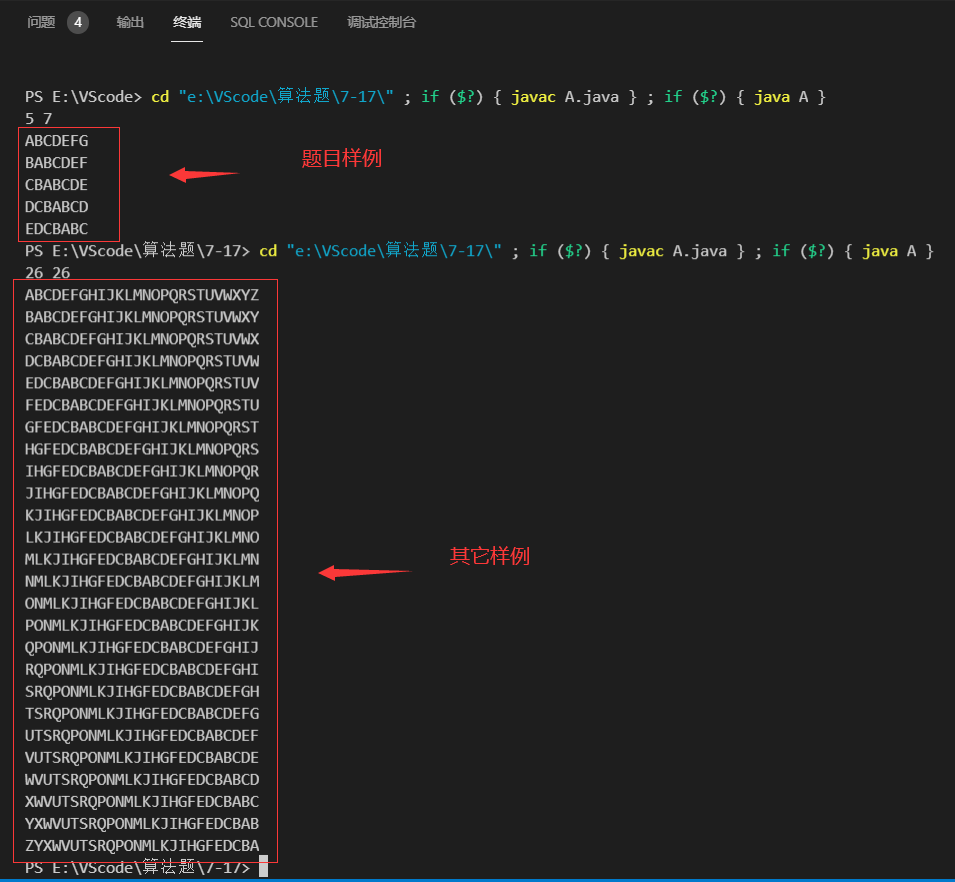Click the row DCBABCDEFGHIJKLMNOPQRSTUVW

142,361
